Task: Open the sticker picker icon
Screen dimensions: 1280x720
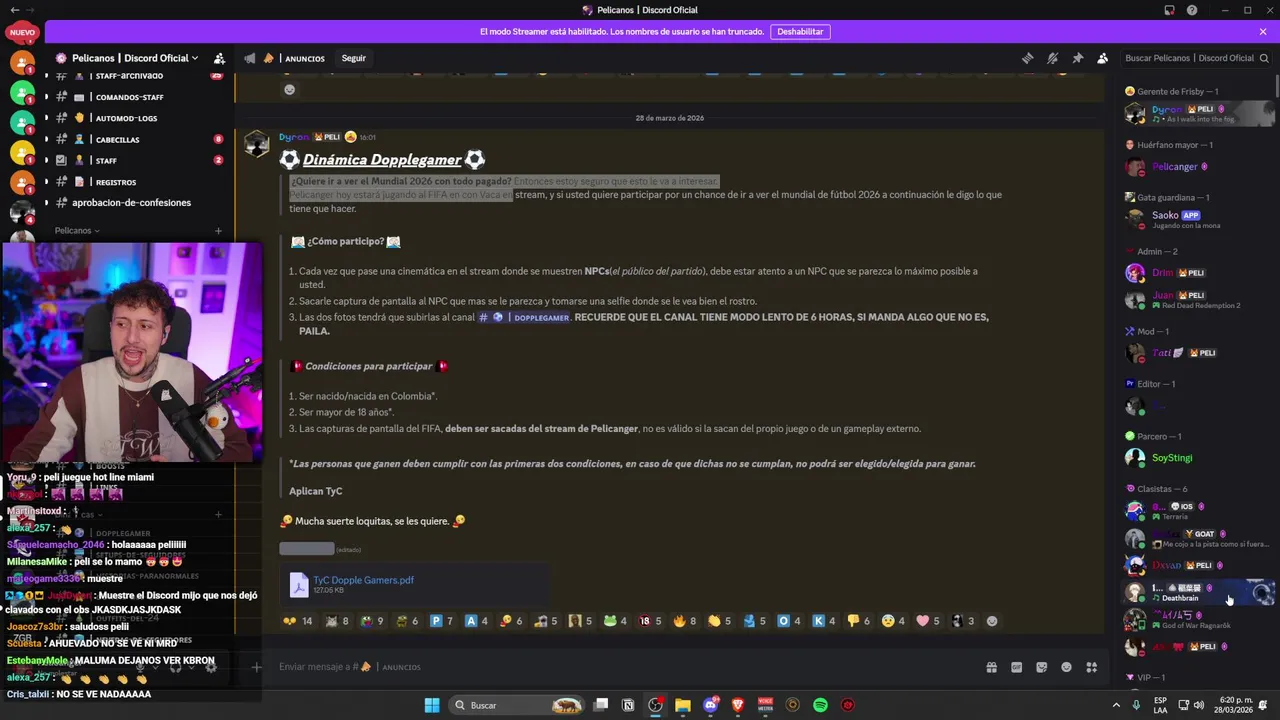Action: coord(1041,667)
